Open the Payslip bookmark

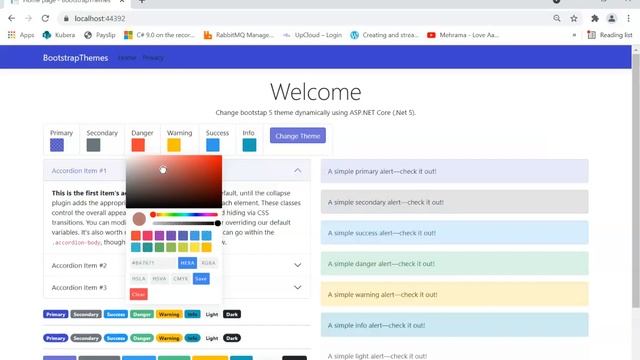(x=100, y=35)
